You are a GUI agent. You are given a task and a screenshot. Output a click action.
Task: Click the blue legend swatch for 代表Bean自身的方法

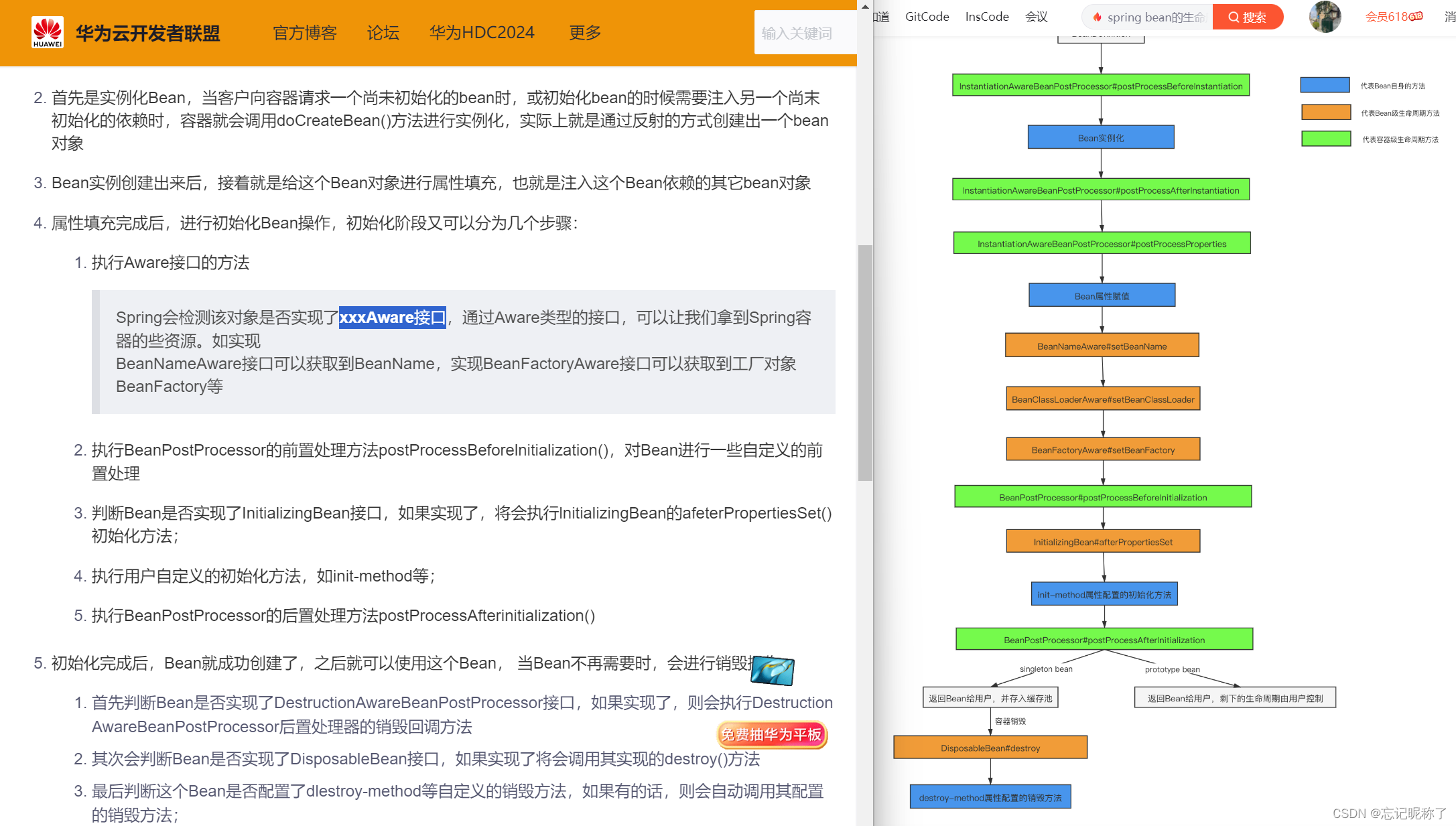click(1324, 84)
